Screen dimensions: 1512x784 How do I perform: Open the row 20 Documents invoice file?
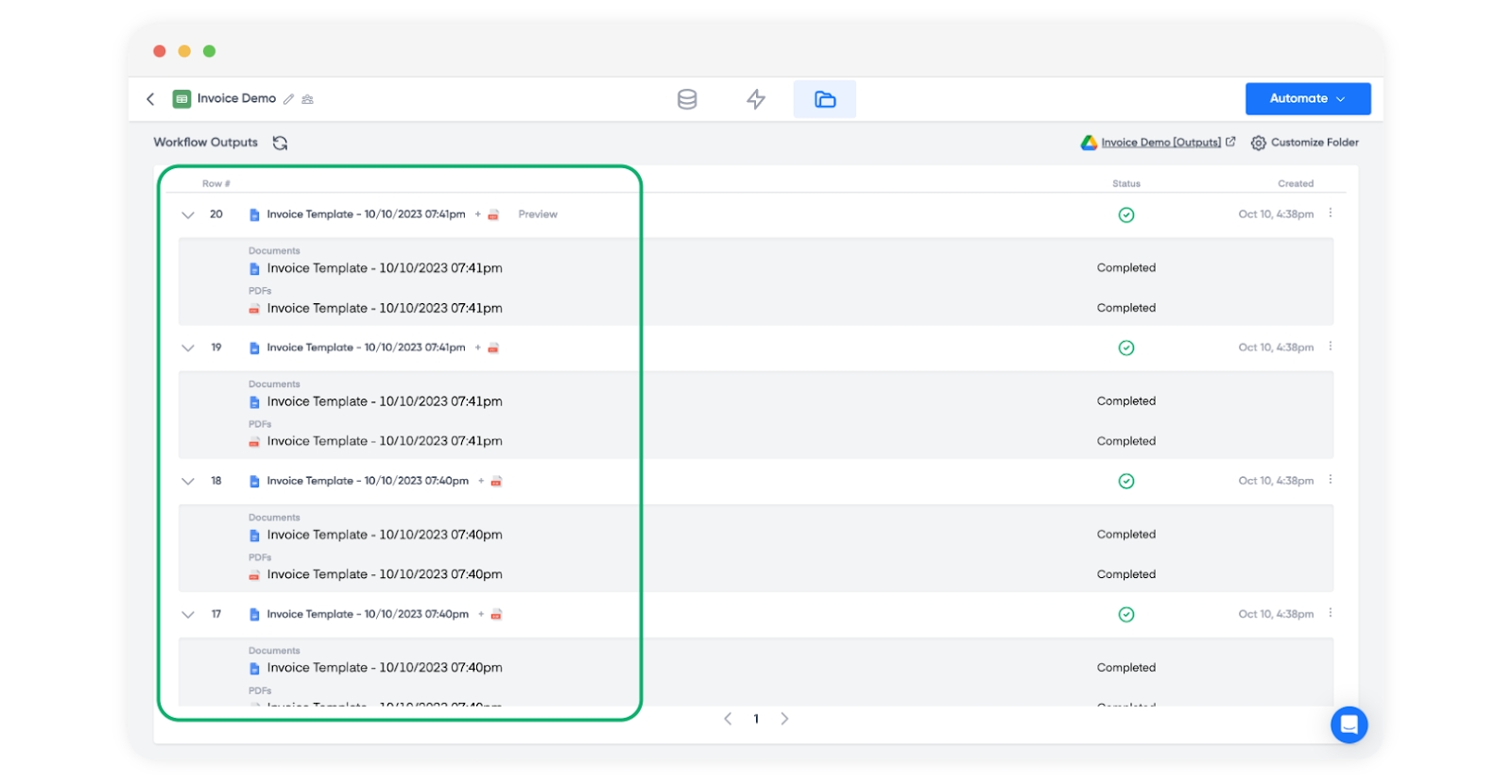click(x=384, y=268)
